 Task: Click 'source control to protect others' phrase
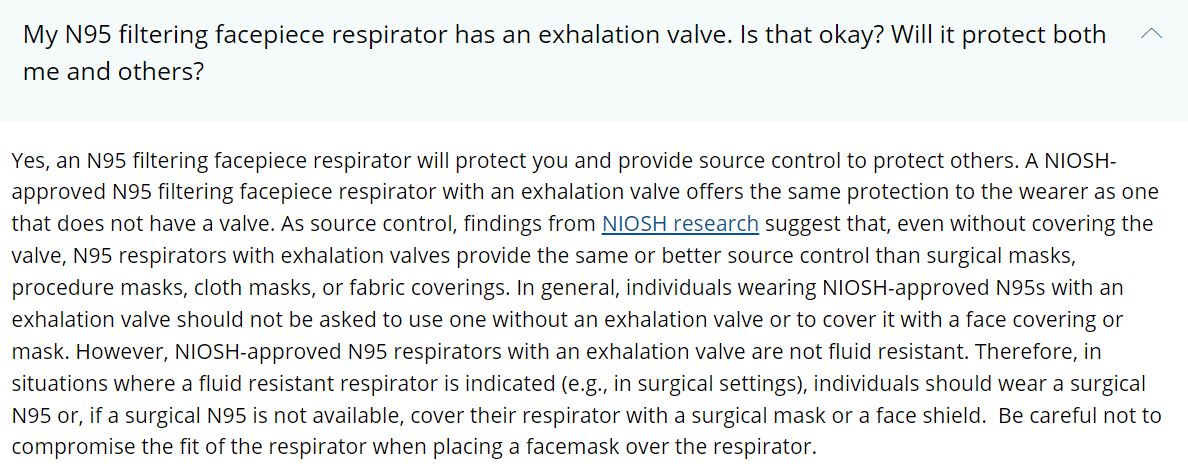click(x=891, y=160)
